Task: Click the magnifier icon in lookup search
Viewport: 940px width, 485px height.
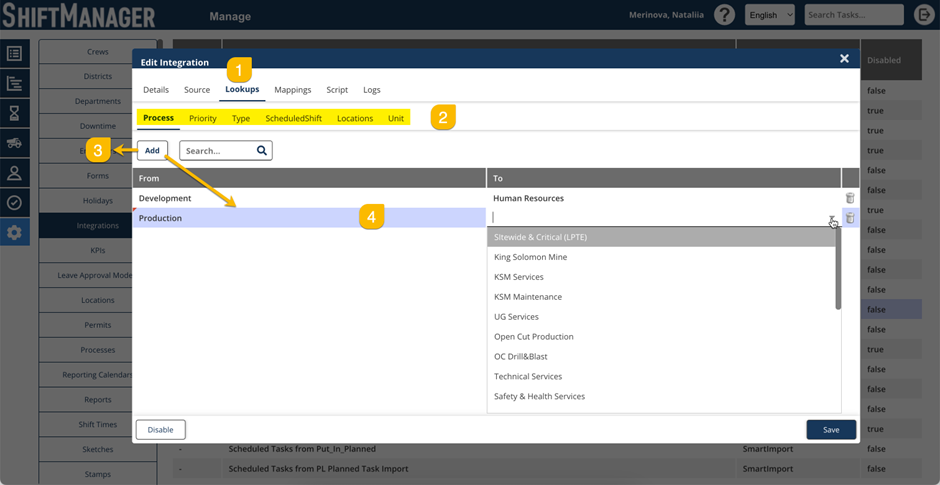Action: coord(261,151)
